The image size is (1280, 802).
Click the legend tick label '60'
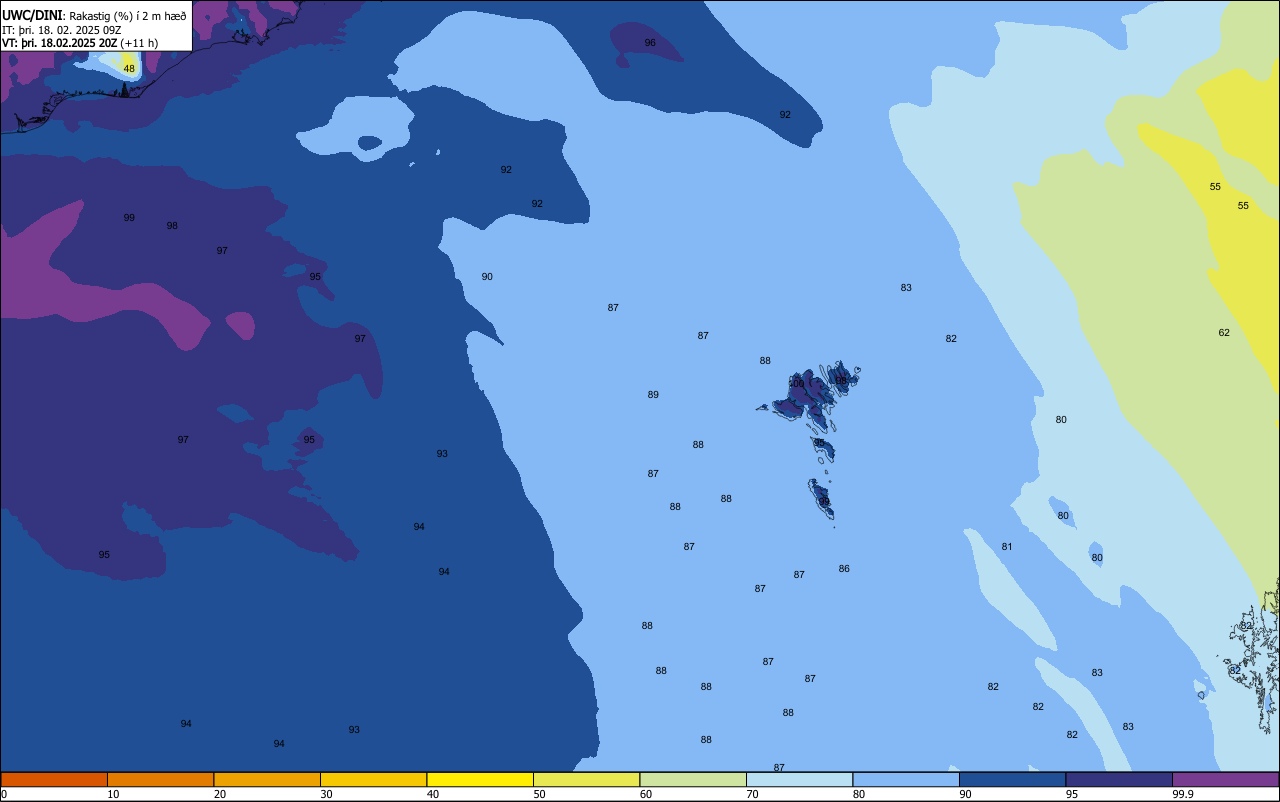pyautogui.click(x=646, y=794)
